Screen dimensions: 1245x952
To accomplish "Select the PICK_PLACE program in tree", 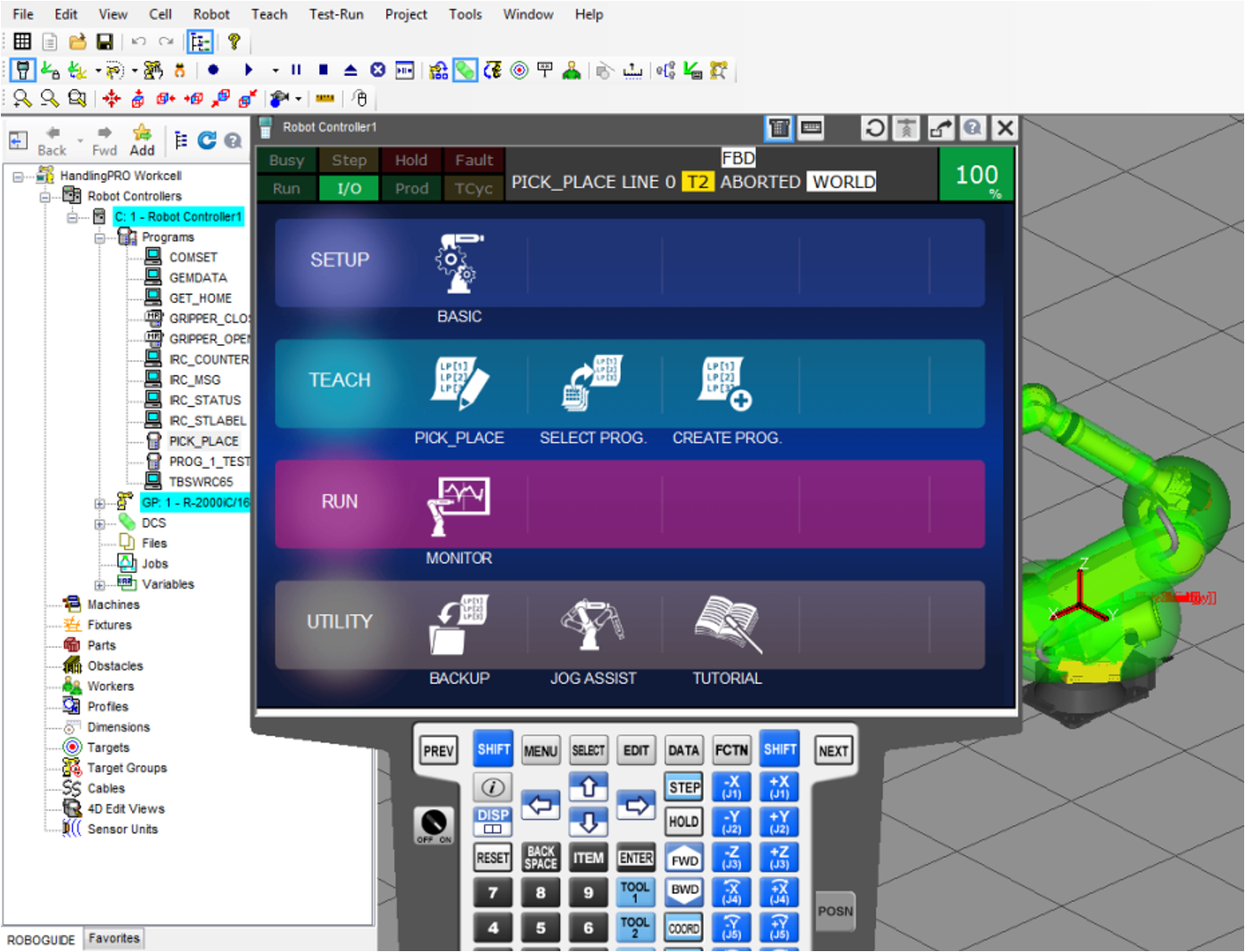I will tap(204, 441).
